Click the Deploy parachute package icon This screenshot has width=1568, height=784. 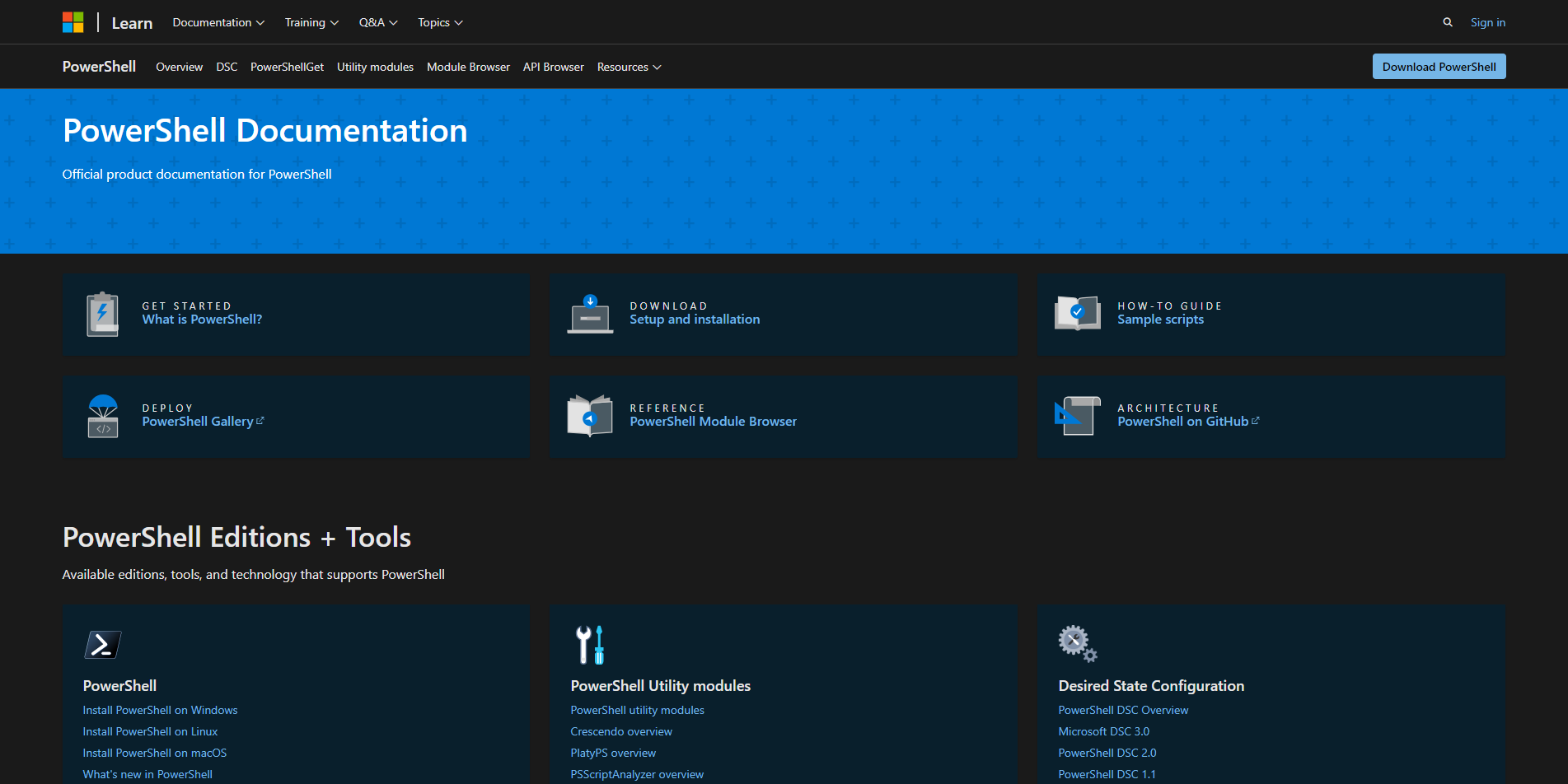coord(103,416)
